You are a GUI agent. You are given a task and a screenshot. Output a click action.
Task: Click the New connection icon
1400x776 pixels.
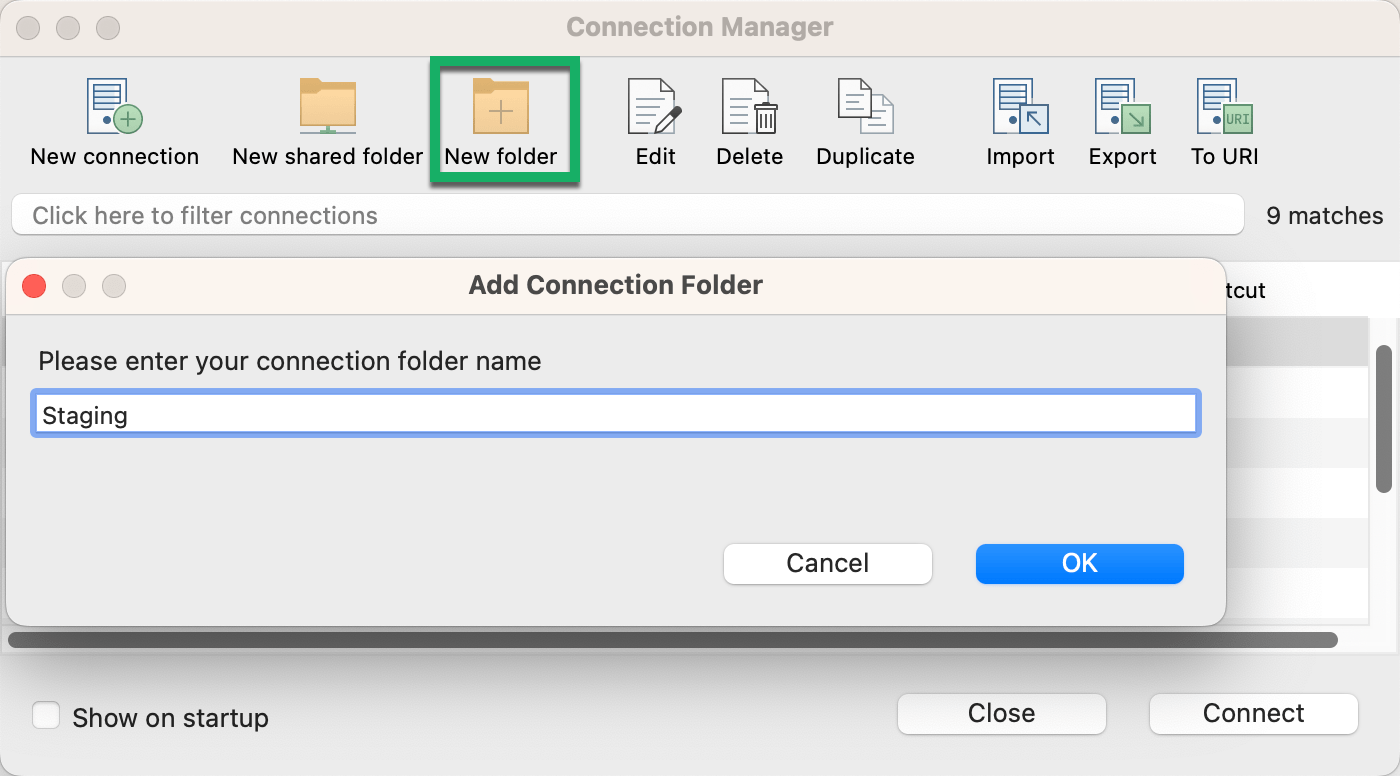tap(114, 108)
